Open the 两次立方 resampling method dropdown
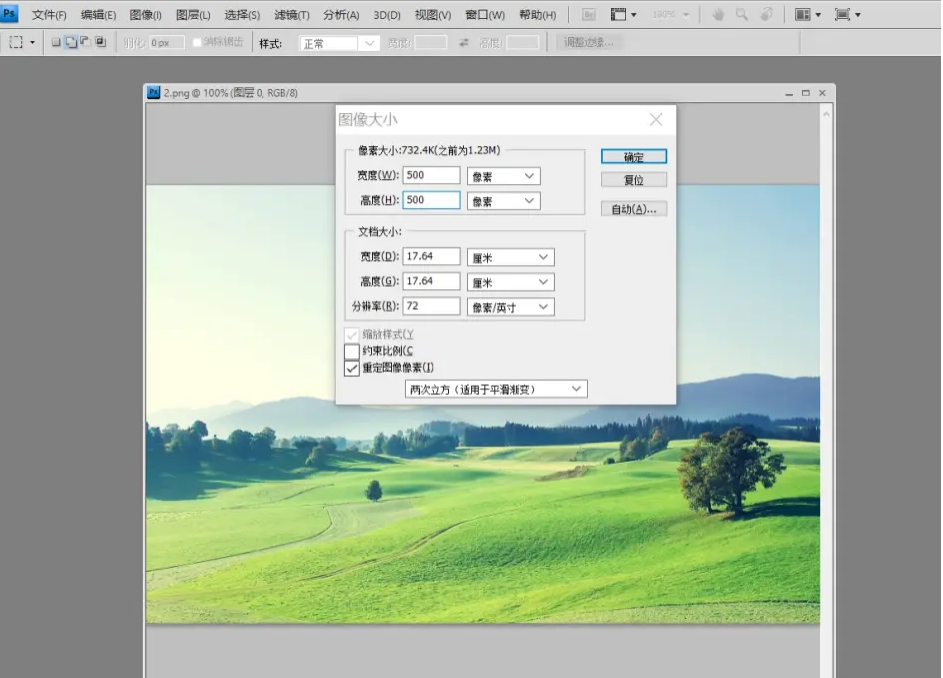 496,389
